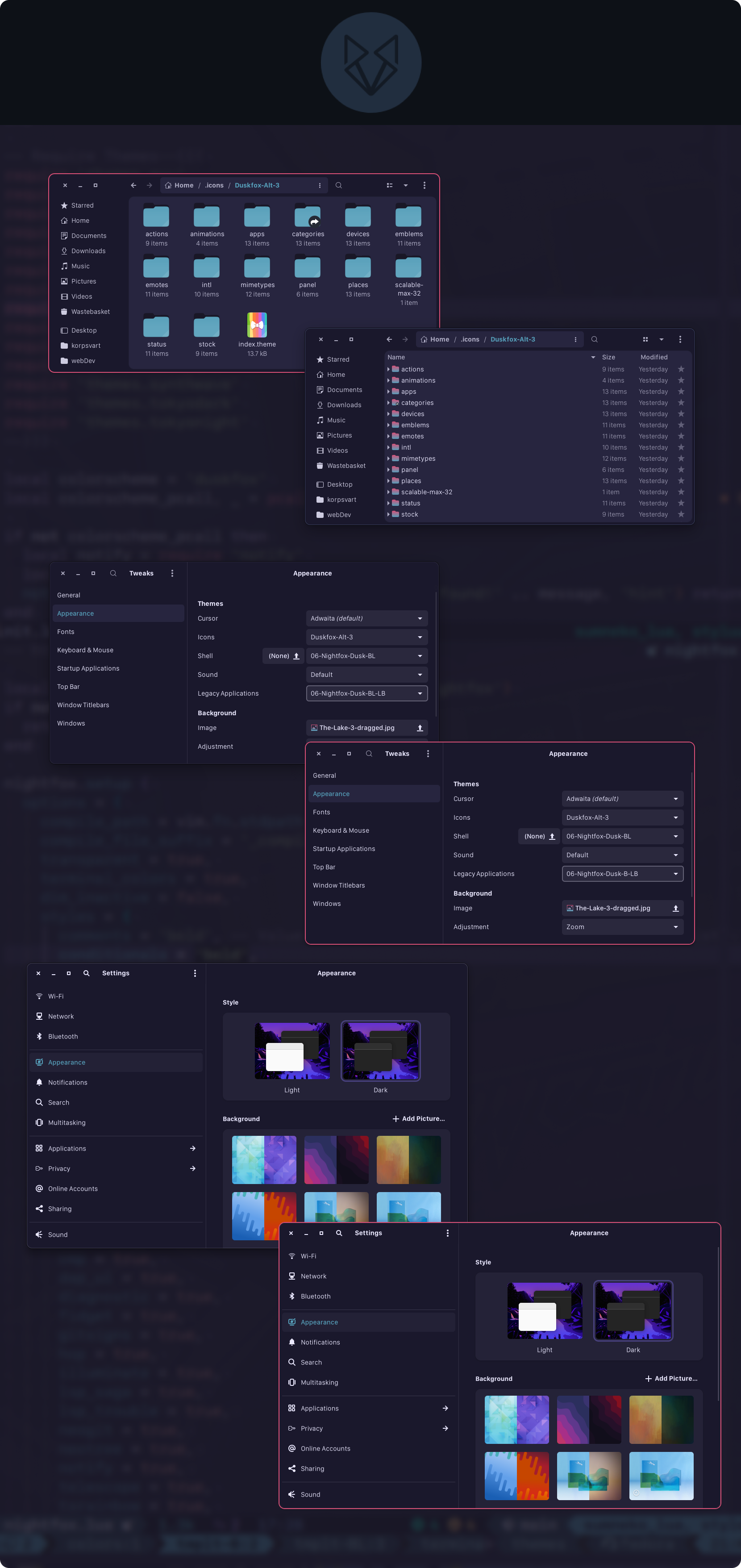Open search in the icon-view file manager
Image resolution: width=741 pixels, height=1568 pixels.
(x=339, y=186)
